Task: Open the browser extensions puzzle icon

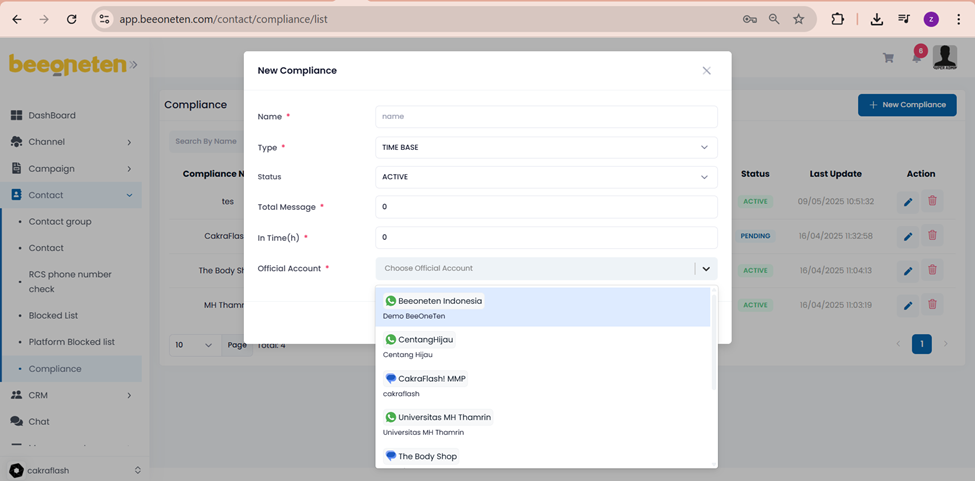Action: tap(837, 19)
